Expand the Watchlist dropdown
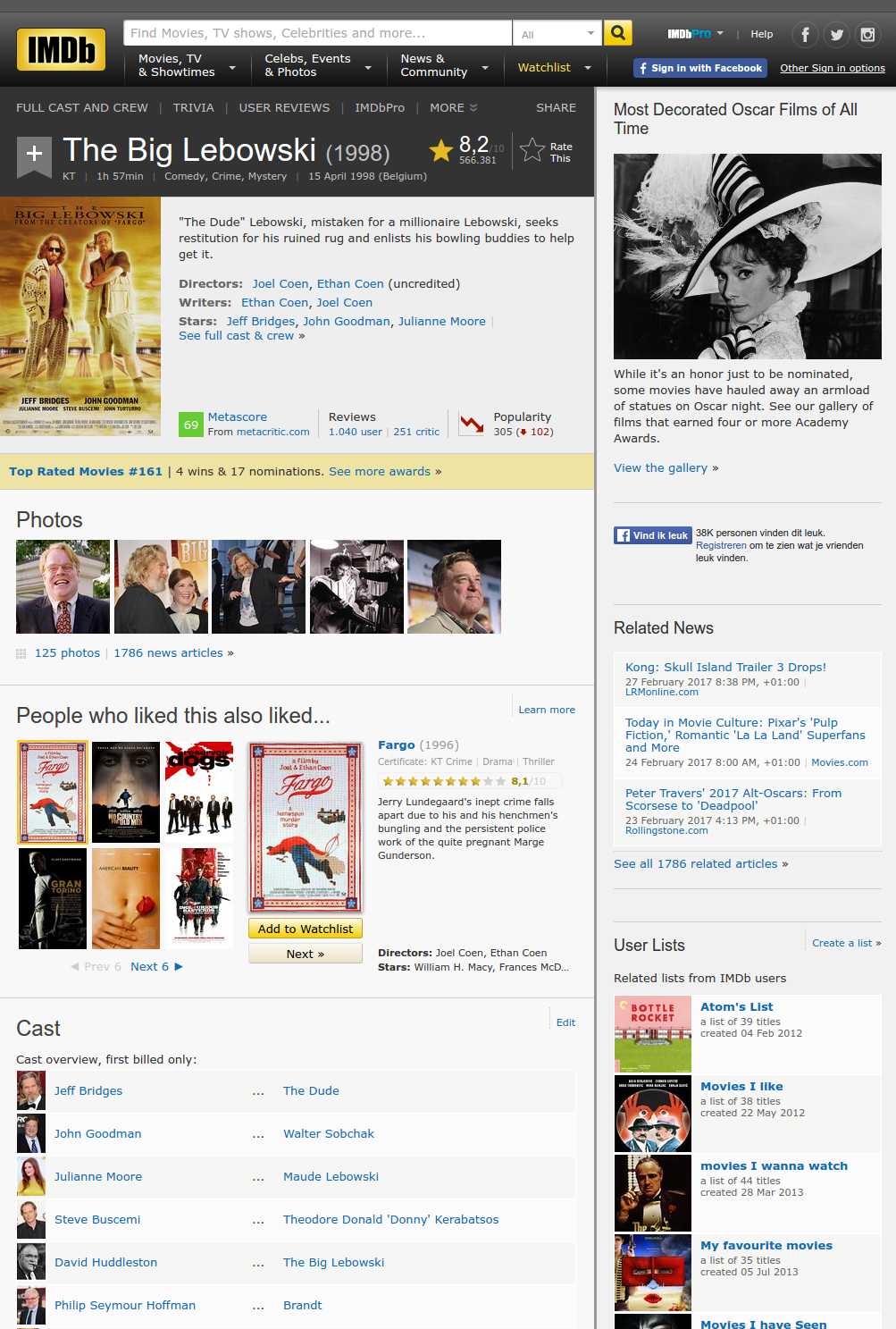This screenshot has height=1329, width=896. 554,68
